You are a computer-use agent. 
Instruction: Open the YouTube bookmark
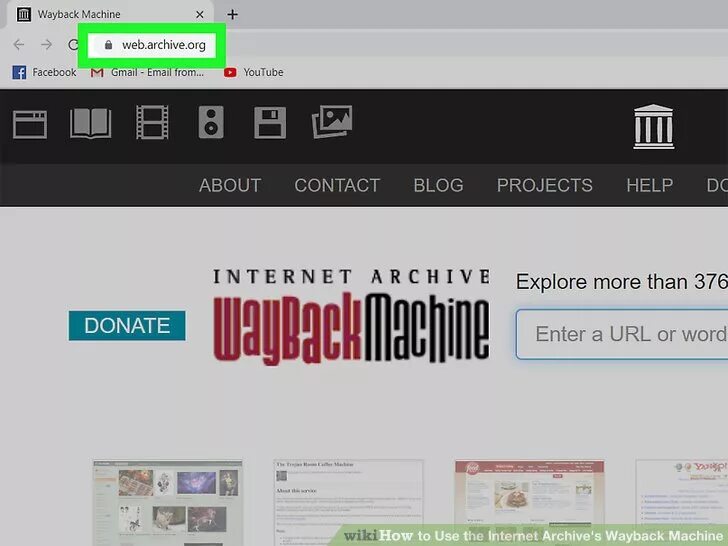click(254, 72)
